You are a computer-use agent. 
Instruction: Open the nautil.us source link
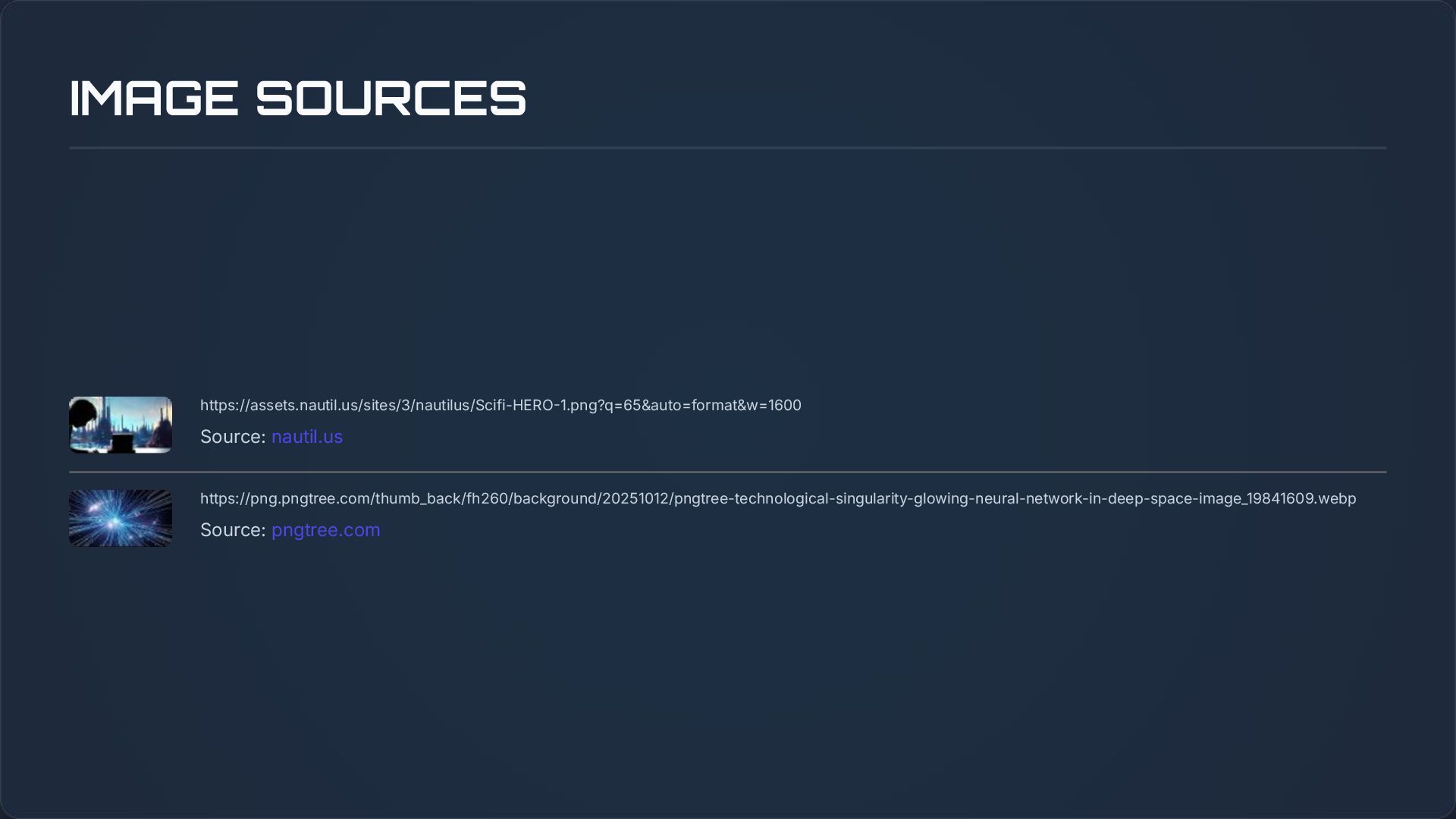point(306,437)
